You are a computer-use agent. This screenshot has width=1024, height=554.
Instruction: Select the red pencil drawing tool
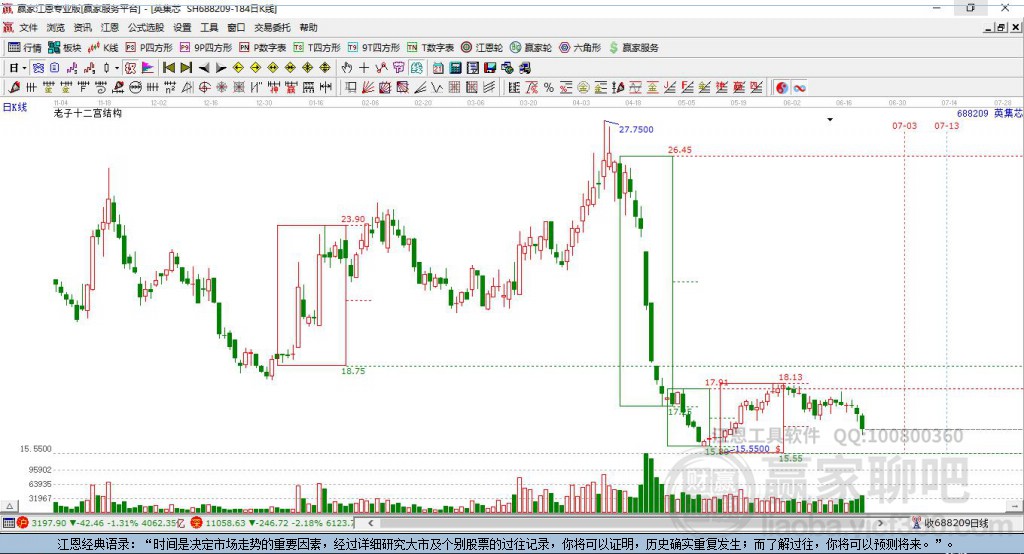point(14,87)
